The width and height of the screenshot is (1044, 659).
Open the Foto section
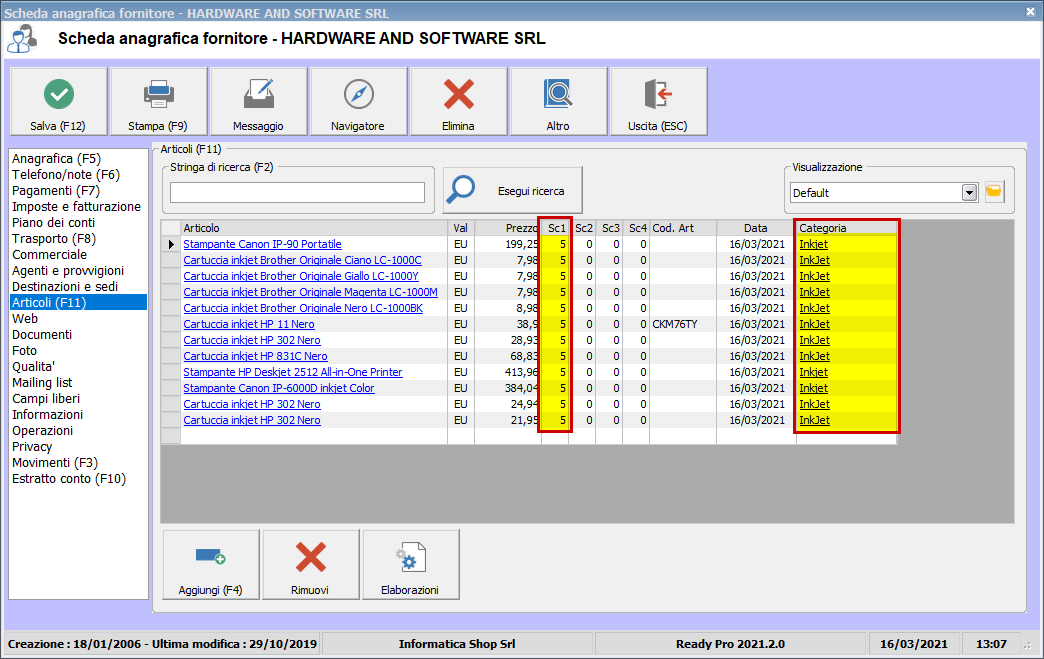(x=25, y=350)
